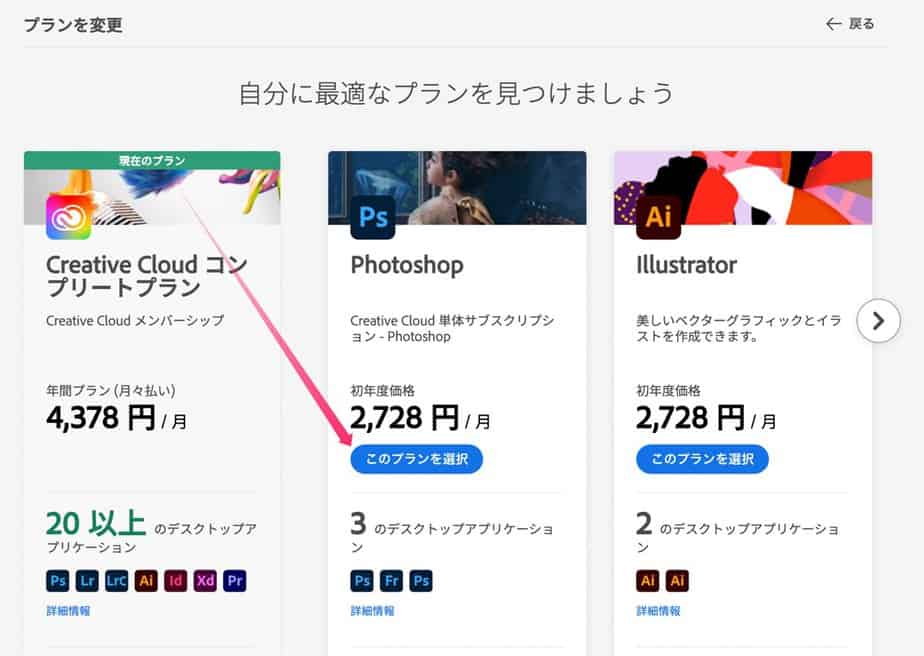
Task: Show more plans with the right chevron arrow
Action: click(x=878, y=321)
